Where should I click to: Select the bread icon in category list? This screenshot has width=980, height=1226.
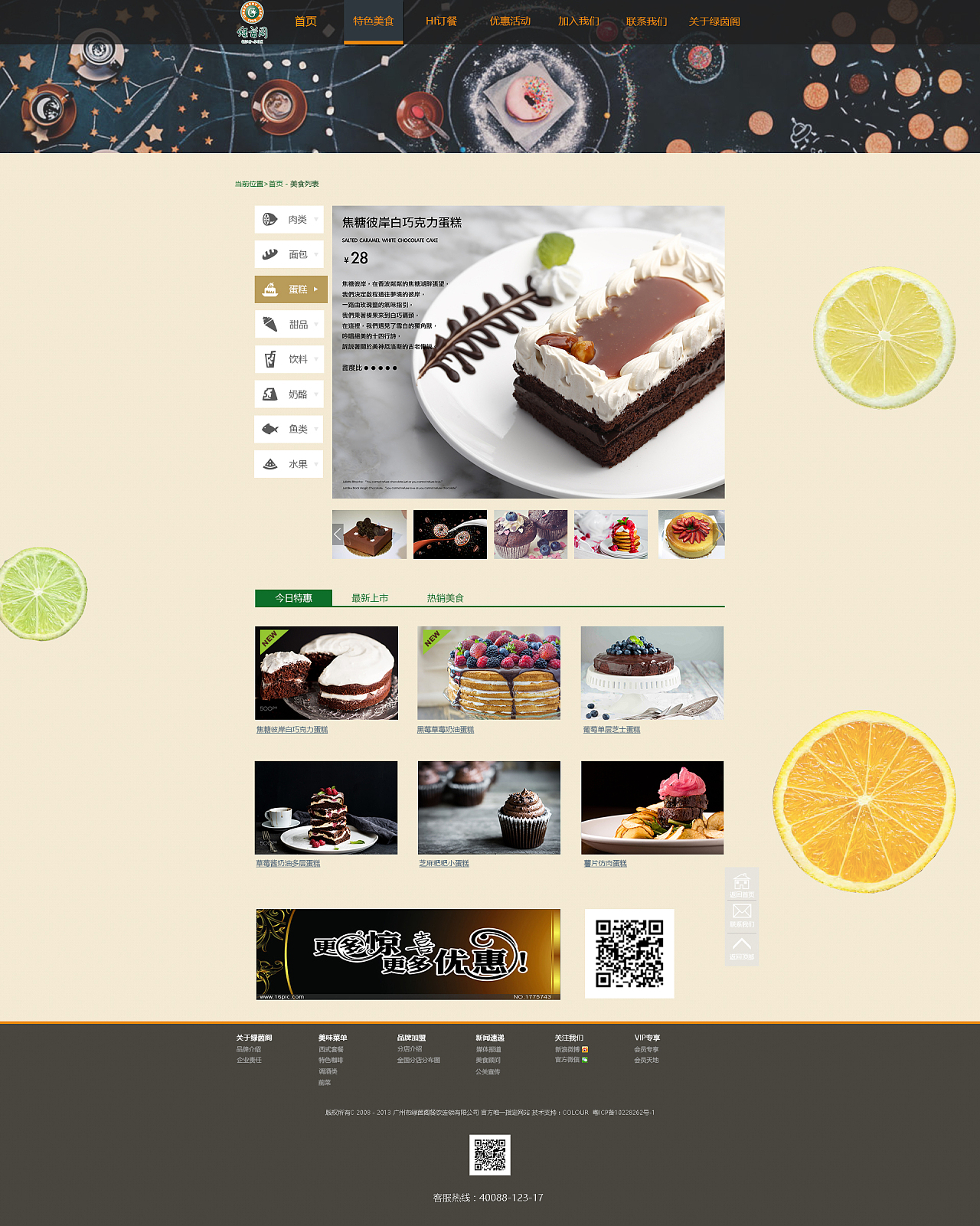(x=269, y=254)
